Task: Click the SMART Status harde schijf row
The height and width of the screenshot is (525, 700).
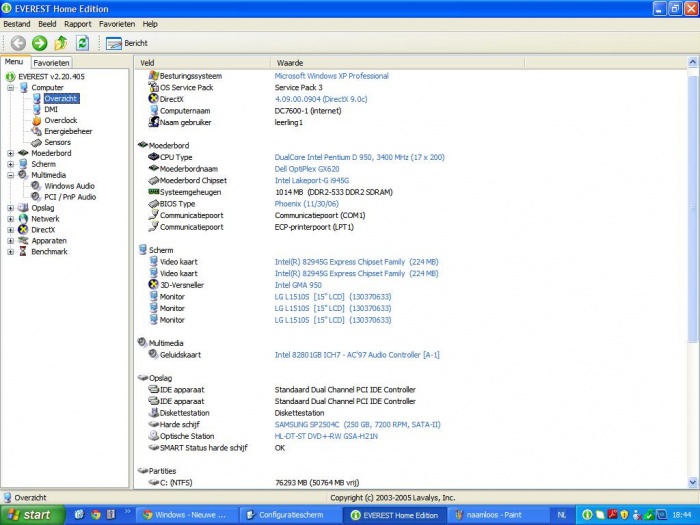Action: [x=203, y=448]
